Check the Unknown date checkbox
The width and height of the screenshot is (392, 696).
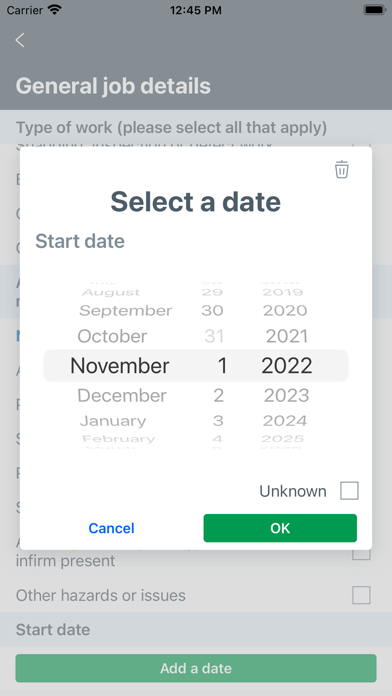pos(349,491)
